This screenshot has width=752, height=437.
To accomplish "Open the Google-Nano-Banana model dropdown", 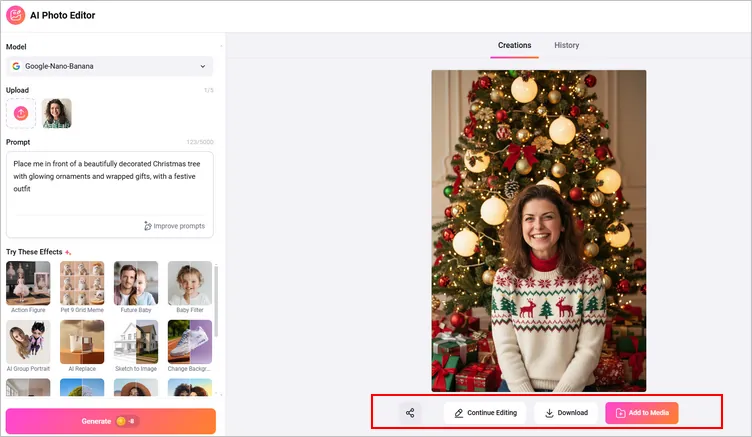I will click(109, 66).
